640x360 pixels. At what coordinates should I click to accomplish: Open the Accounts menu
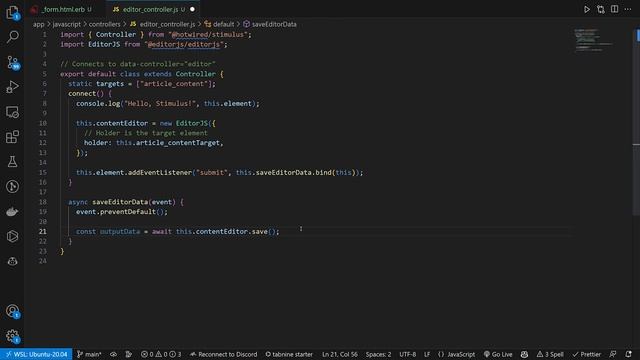(12, 311)
